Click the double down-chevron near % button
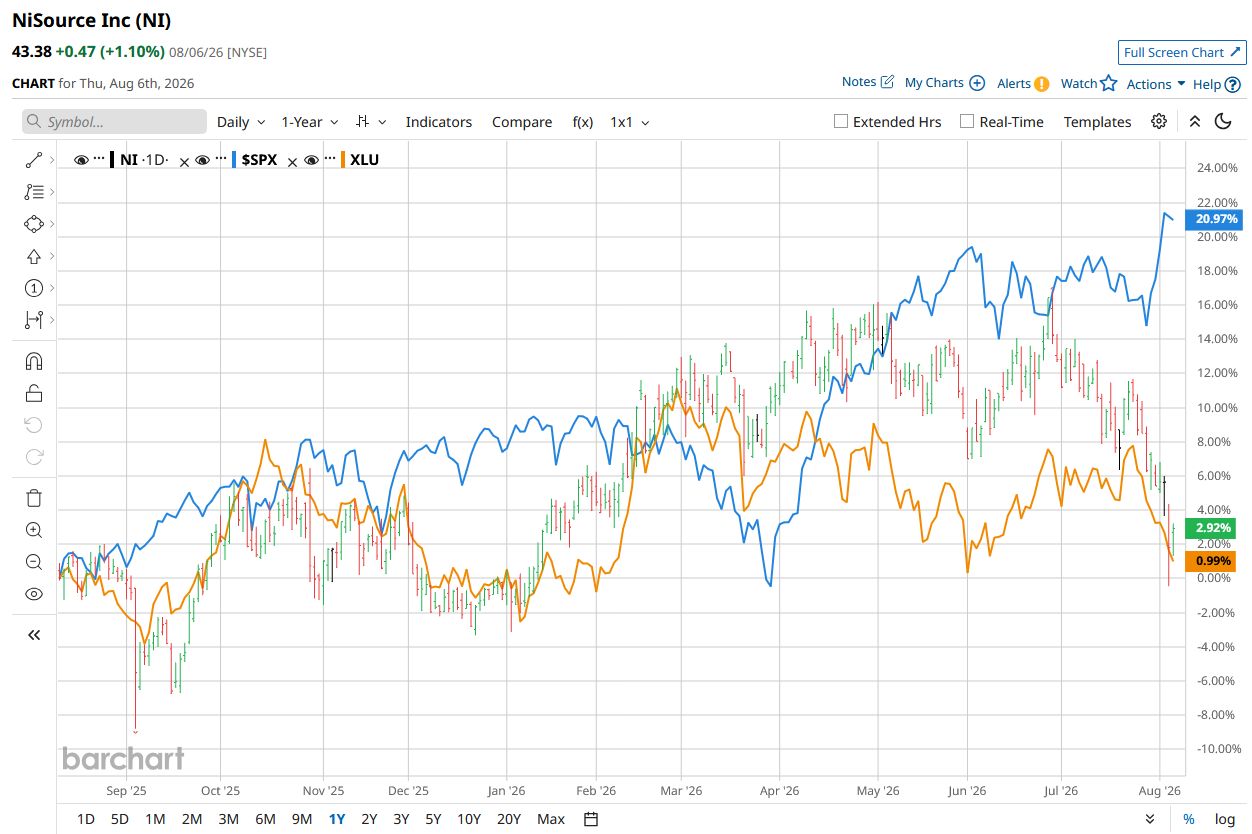This screenshot has height=834, width=1252. [x=1149, y=819]
